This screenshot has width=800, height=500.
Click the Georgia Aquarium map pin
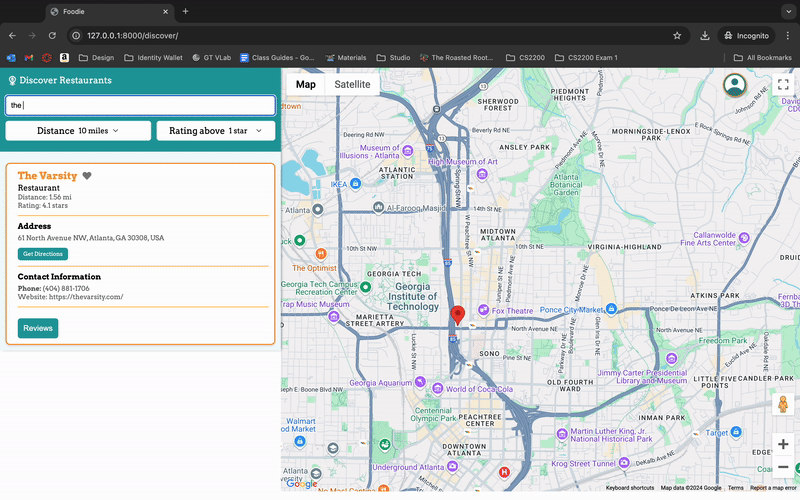point(420,382)
